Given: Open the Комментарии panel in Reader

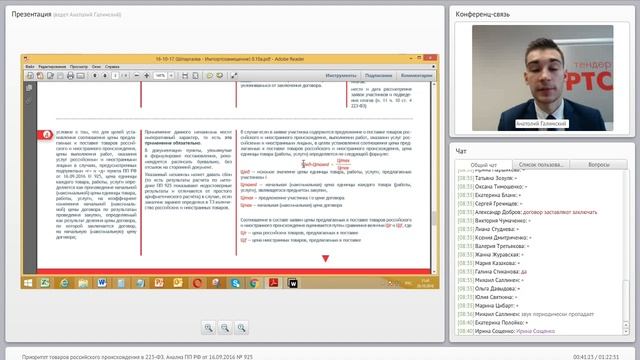Looking at the screenshot, I should [x=416, y=76].
